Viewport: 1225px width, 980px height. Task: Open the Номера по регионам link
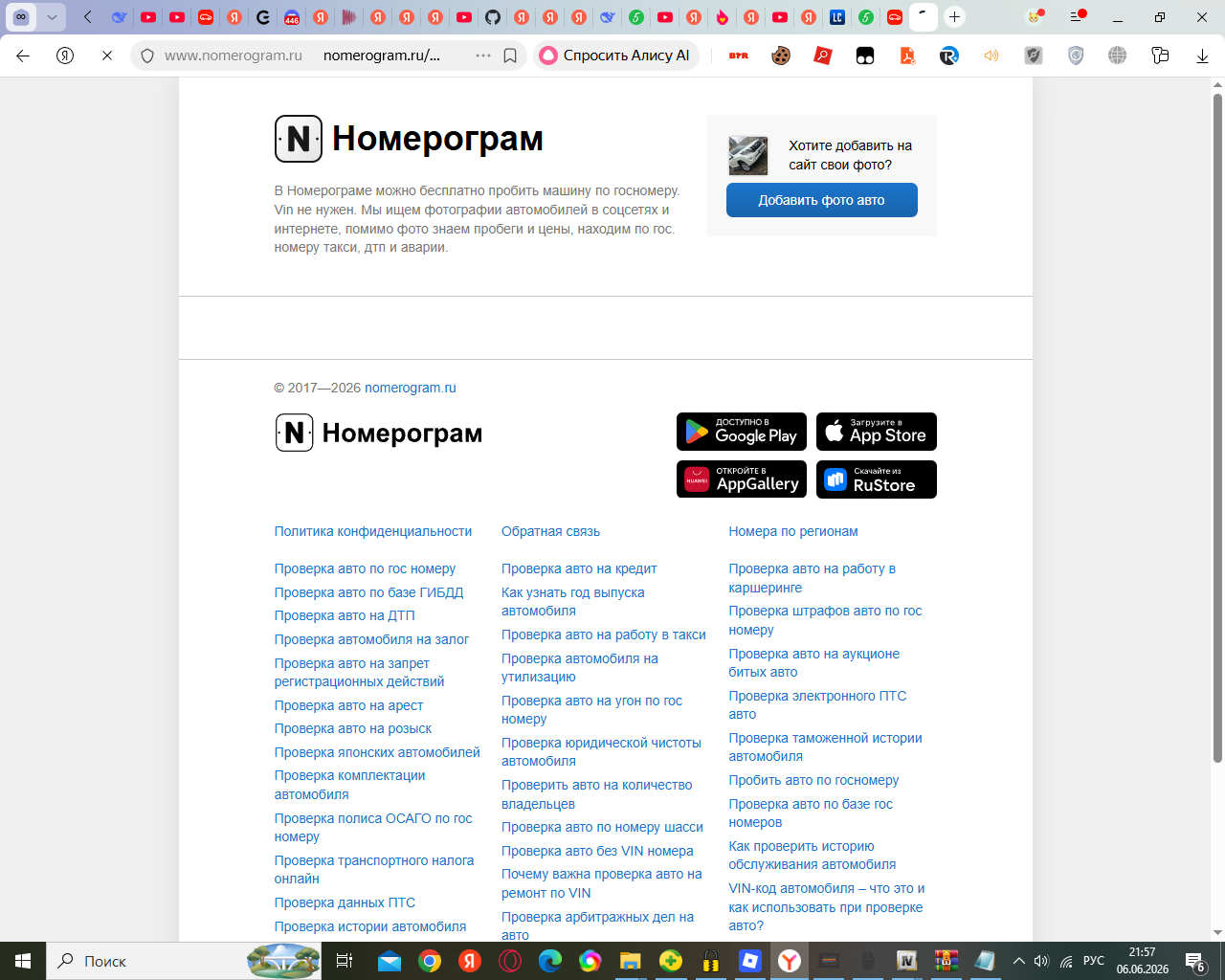tap(793, 531)
